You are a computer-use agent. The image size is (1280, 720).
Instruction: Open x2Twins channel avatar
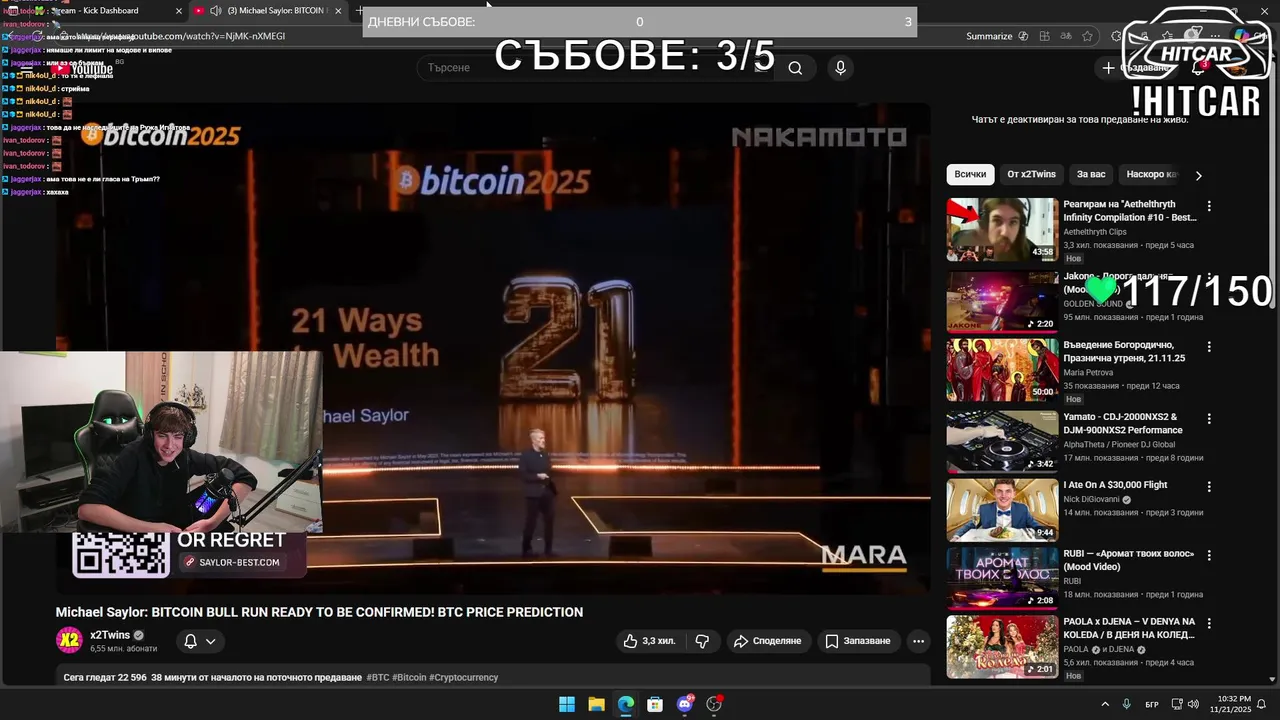click(69, 640)
